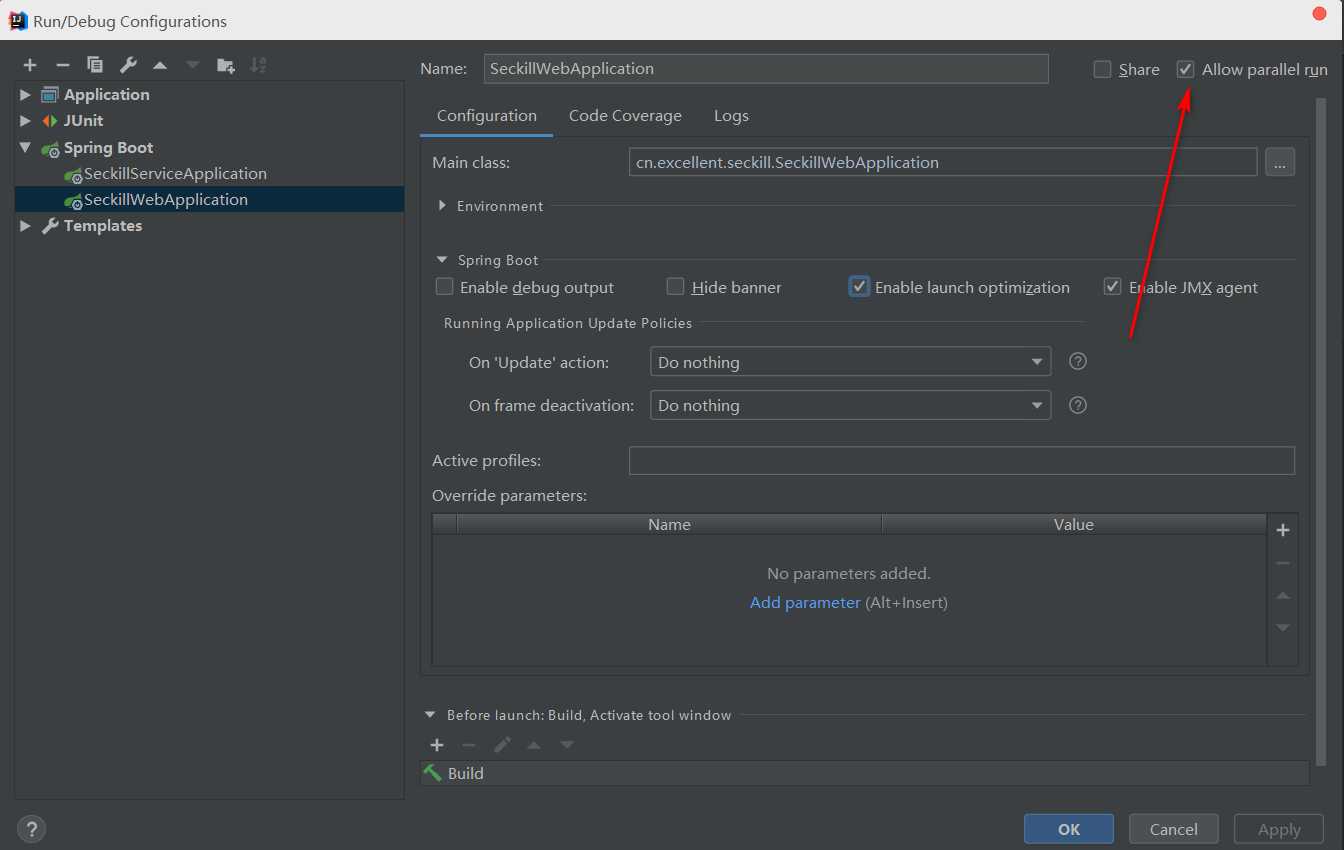Show help for 'Update' action policy
Image resolution: width=1344 pixels, height=850 pixels.
click(x=1078, y=361)
